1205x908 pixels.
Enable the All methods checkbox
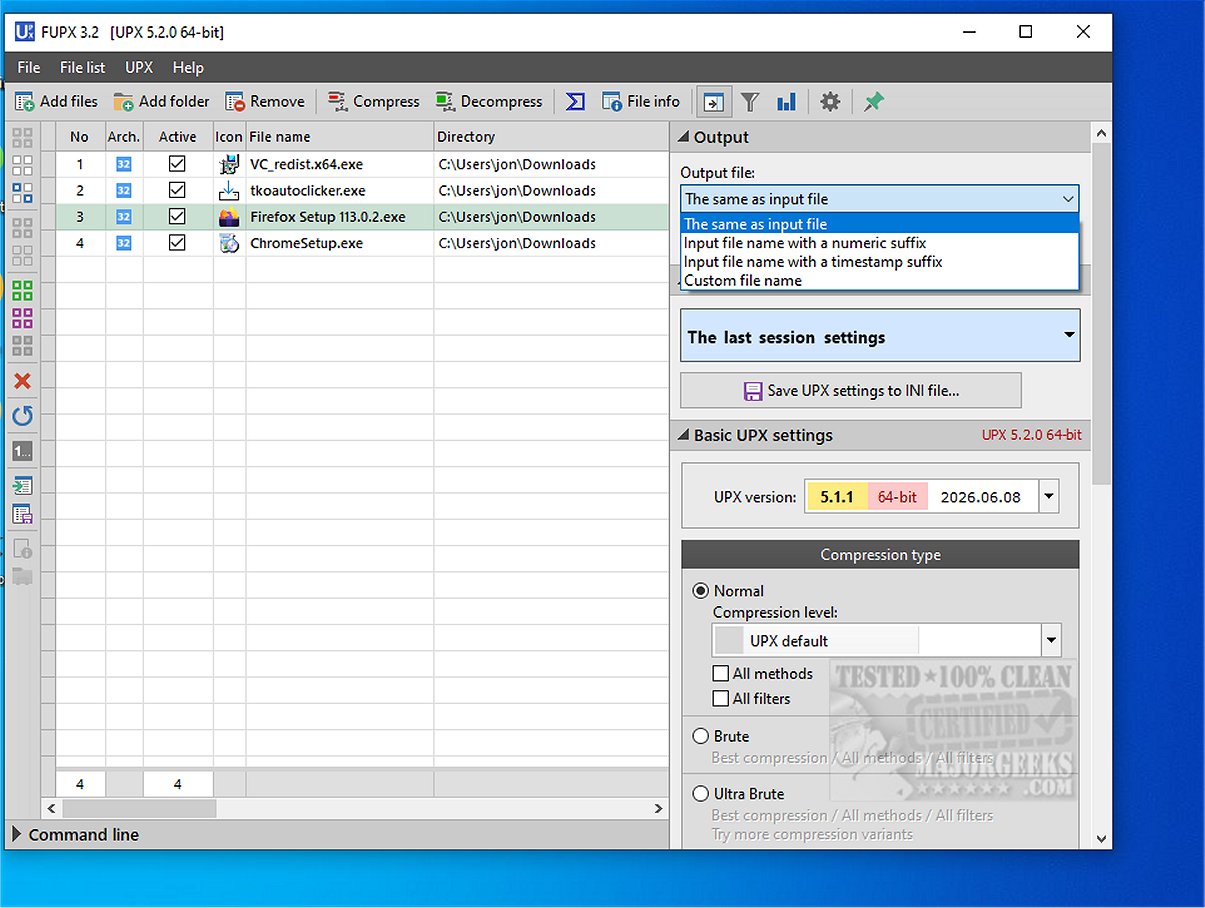click(720, 674)
